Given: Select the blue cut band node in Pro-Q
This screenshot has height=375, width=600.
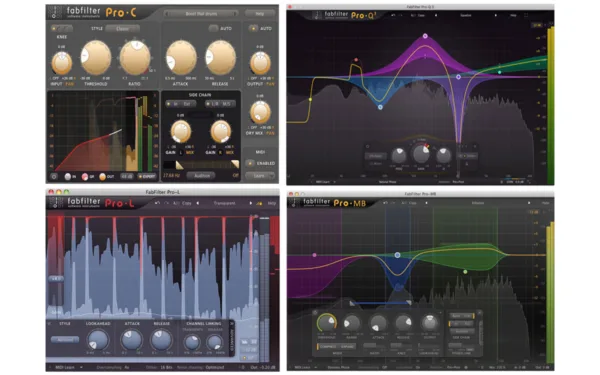Looking at the screenshot, I should [380, 108].
